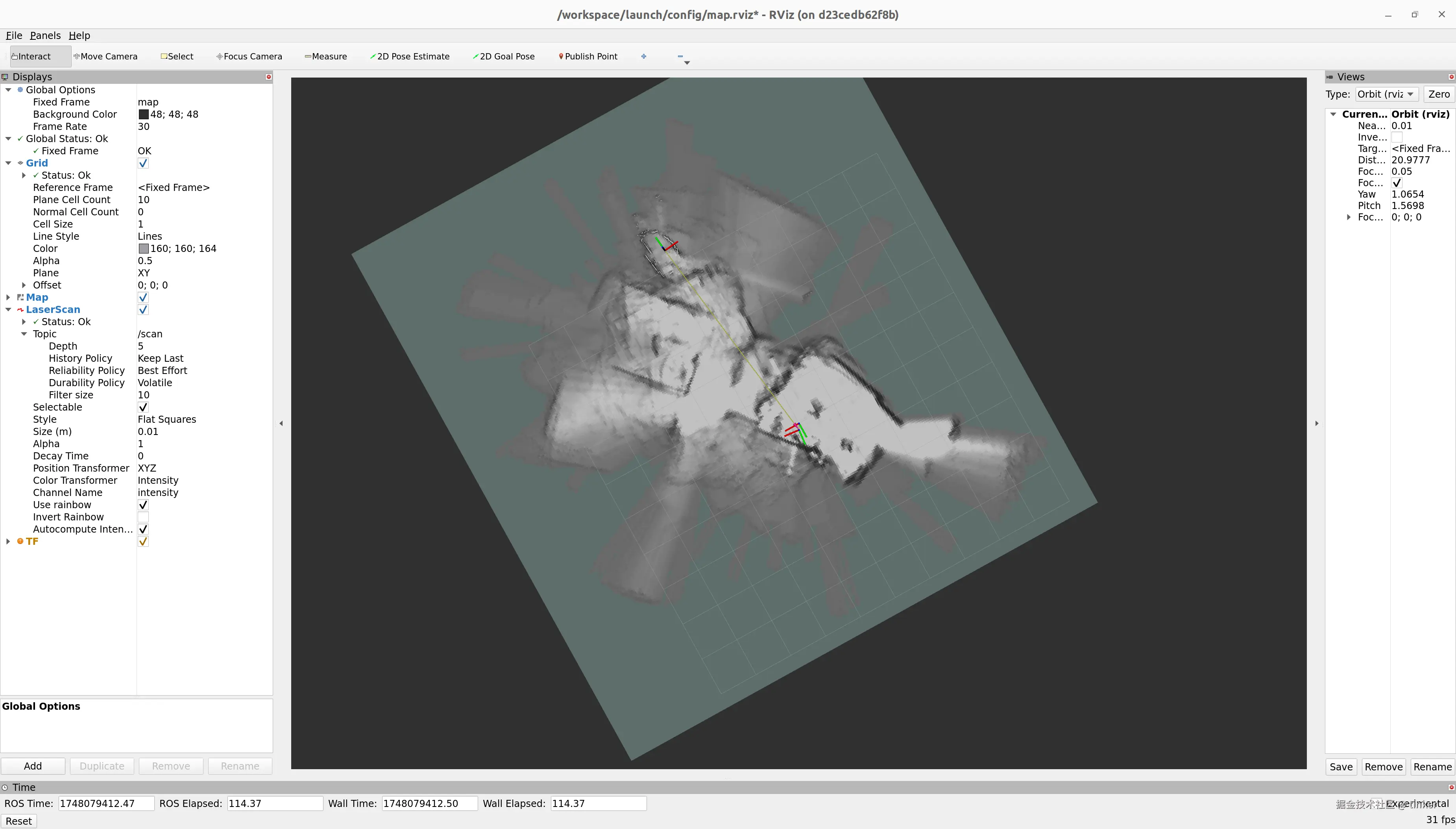Choose the 2D Pose Estimate tool

(410, 56)
